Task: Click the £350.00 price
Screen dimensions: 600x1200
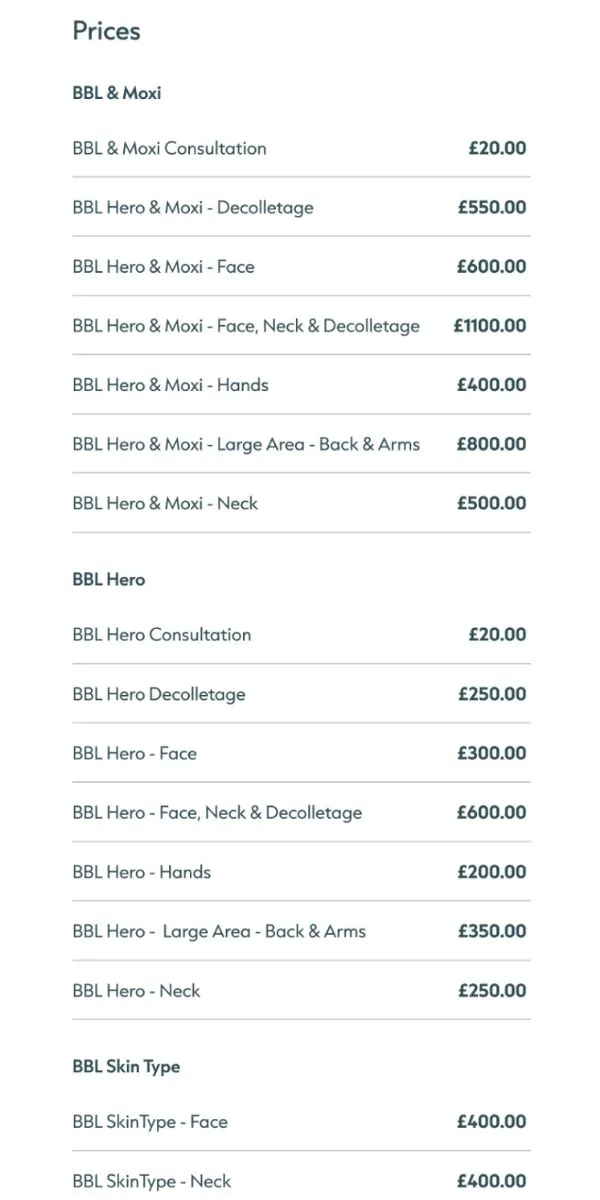Action: coord(491,931)
